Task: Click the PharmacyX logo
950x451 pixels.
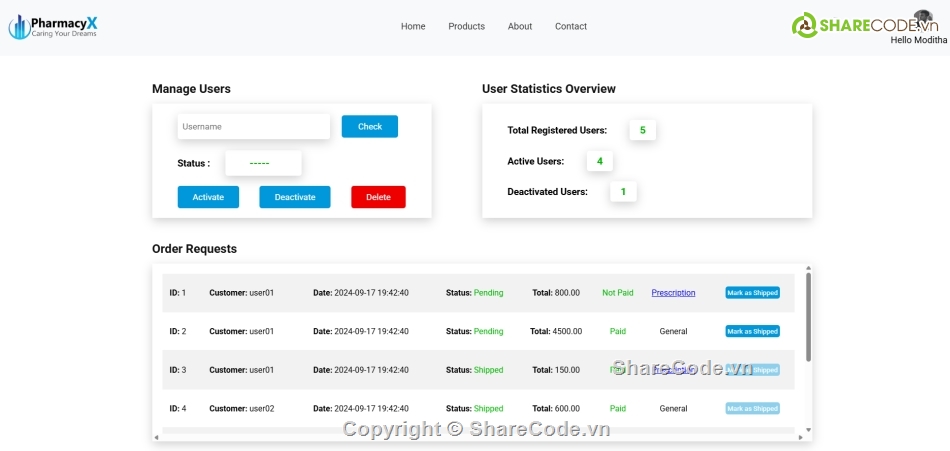Action: [x=53, y=27]
